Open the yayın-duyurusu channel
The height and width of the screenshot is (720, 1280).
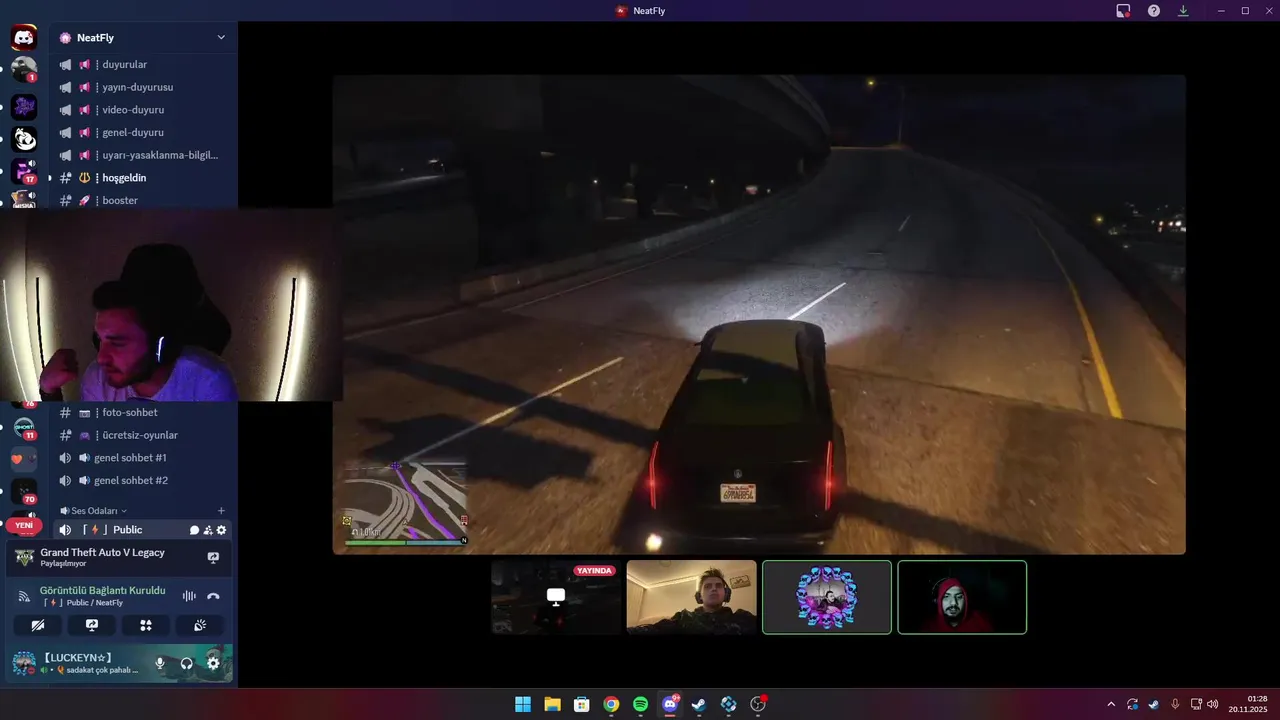pos(143,87)
